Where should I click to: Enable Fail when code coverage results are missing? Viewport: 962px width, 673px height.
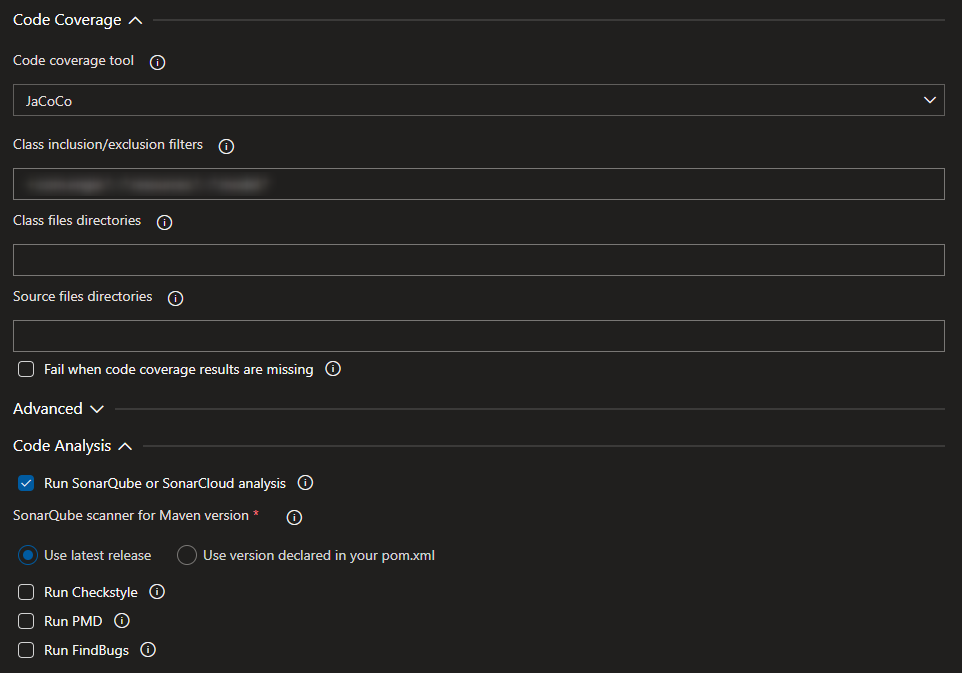pyautogui.click(x=25, y=369)
